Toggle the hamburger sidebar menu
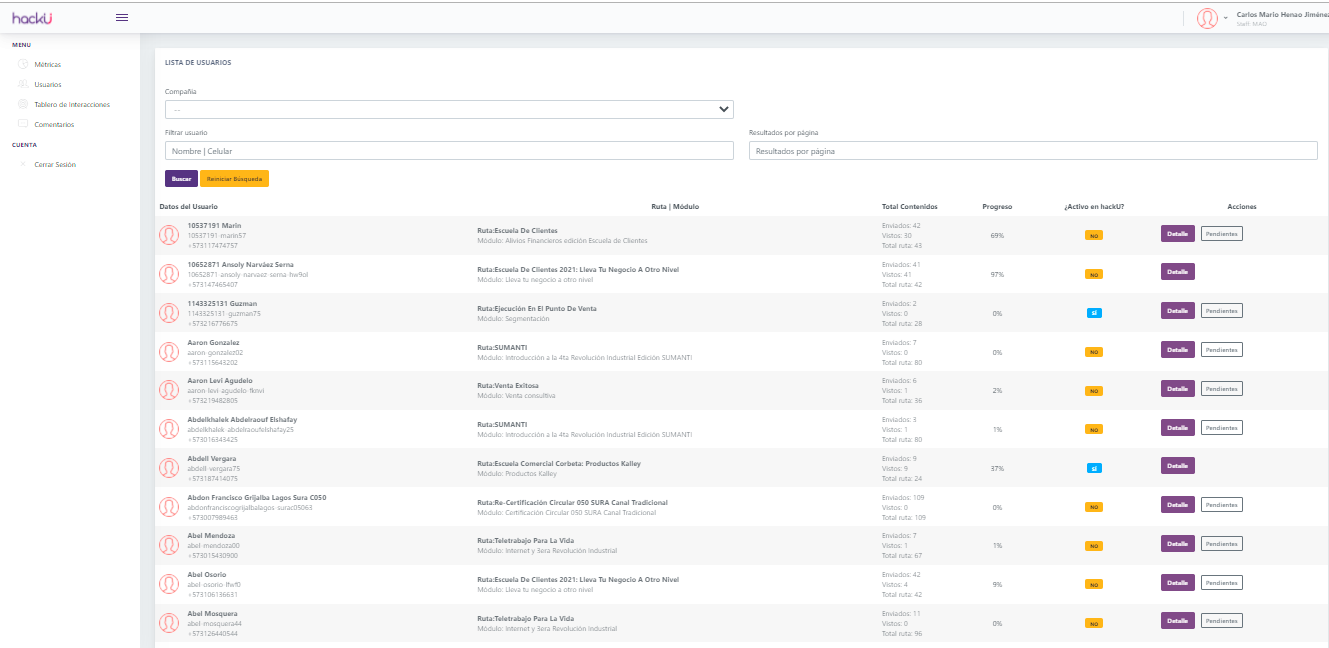Viewport: 1329px width, 648px height. [x=122, y=17]
